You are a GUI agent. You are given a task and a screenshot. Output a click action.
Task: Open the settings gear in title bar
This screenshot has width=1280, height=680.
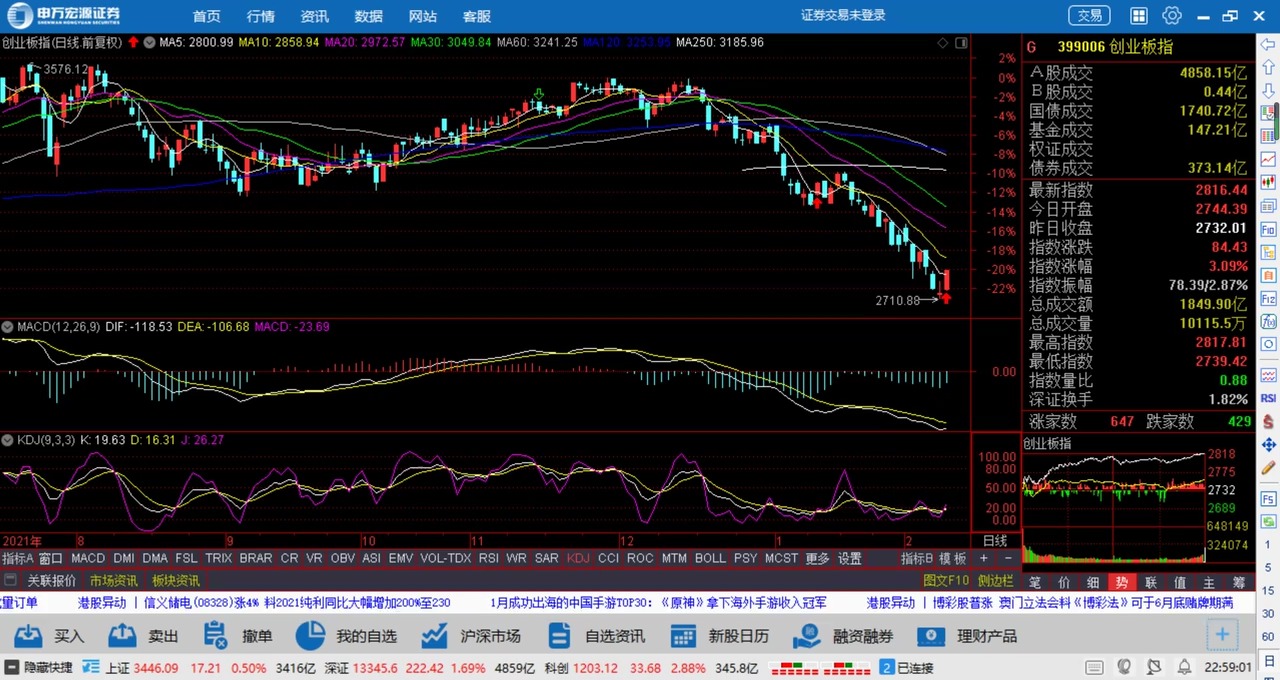tap(1172, 16)
